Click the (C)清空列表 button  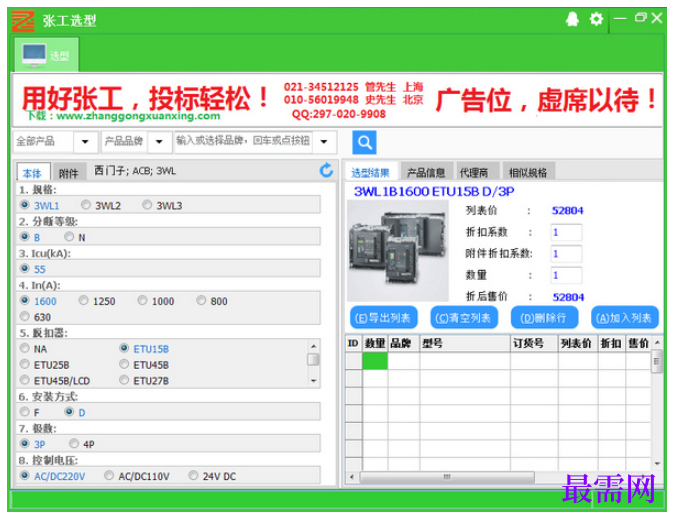click(463, 318)
